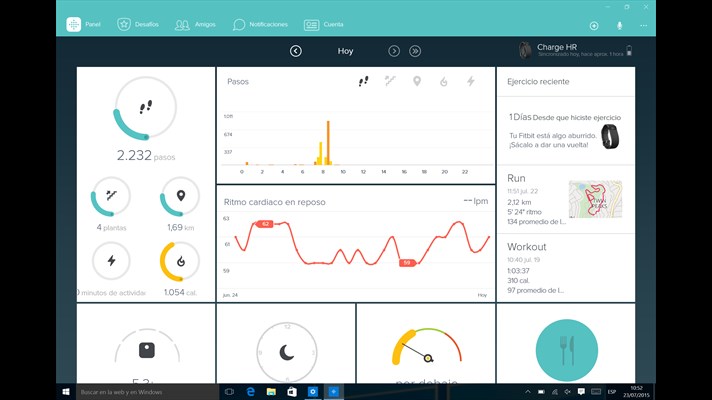Open the Run exercise map thumbnail
Image resolution: width=712 pixels, height=400 pixels.
[x=595, y=199]
